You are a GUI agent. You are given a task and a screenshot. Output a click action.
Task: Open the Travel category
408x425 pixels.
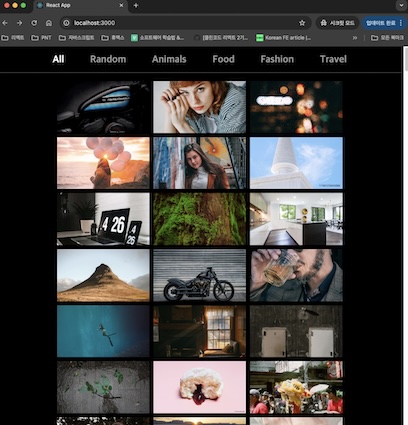[x=333, y=59]
